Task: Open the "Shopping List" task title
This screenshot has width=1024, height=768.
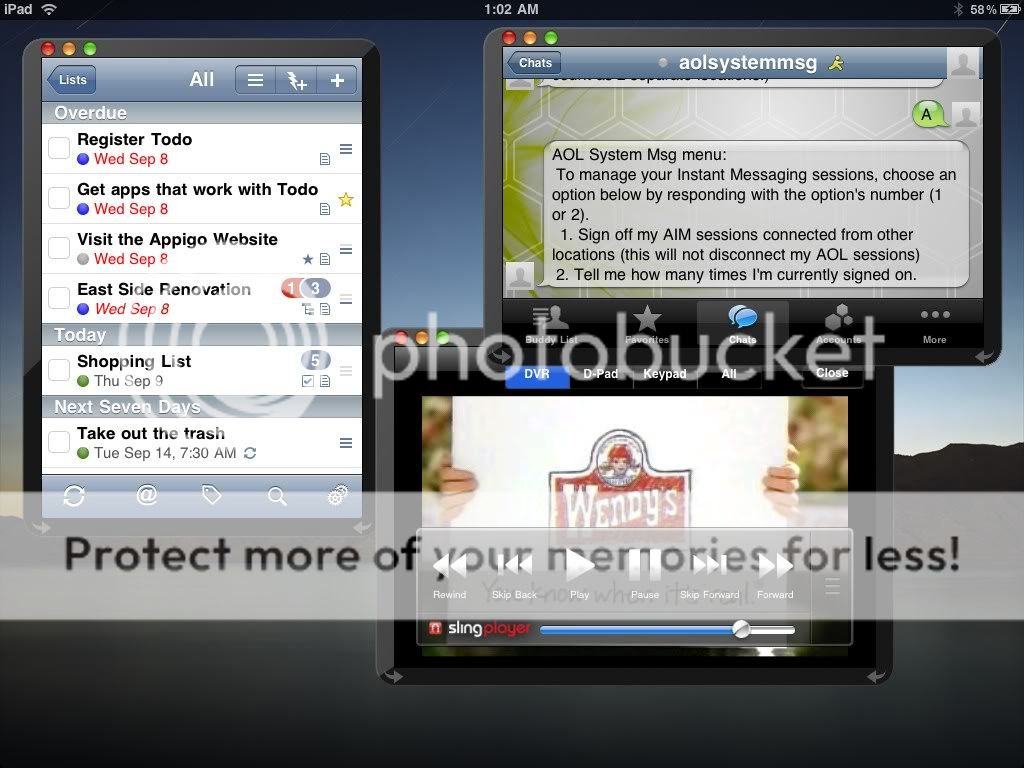Action: tap(134, 361)
